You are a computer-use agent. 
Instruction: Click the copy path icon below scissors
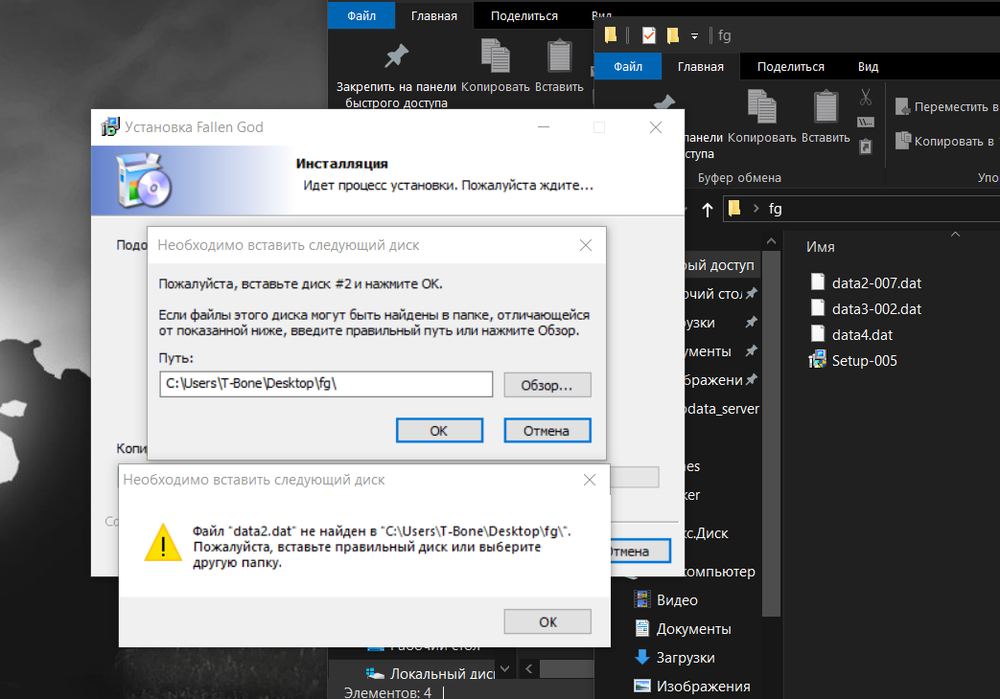point(865,122)
